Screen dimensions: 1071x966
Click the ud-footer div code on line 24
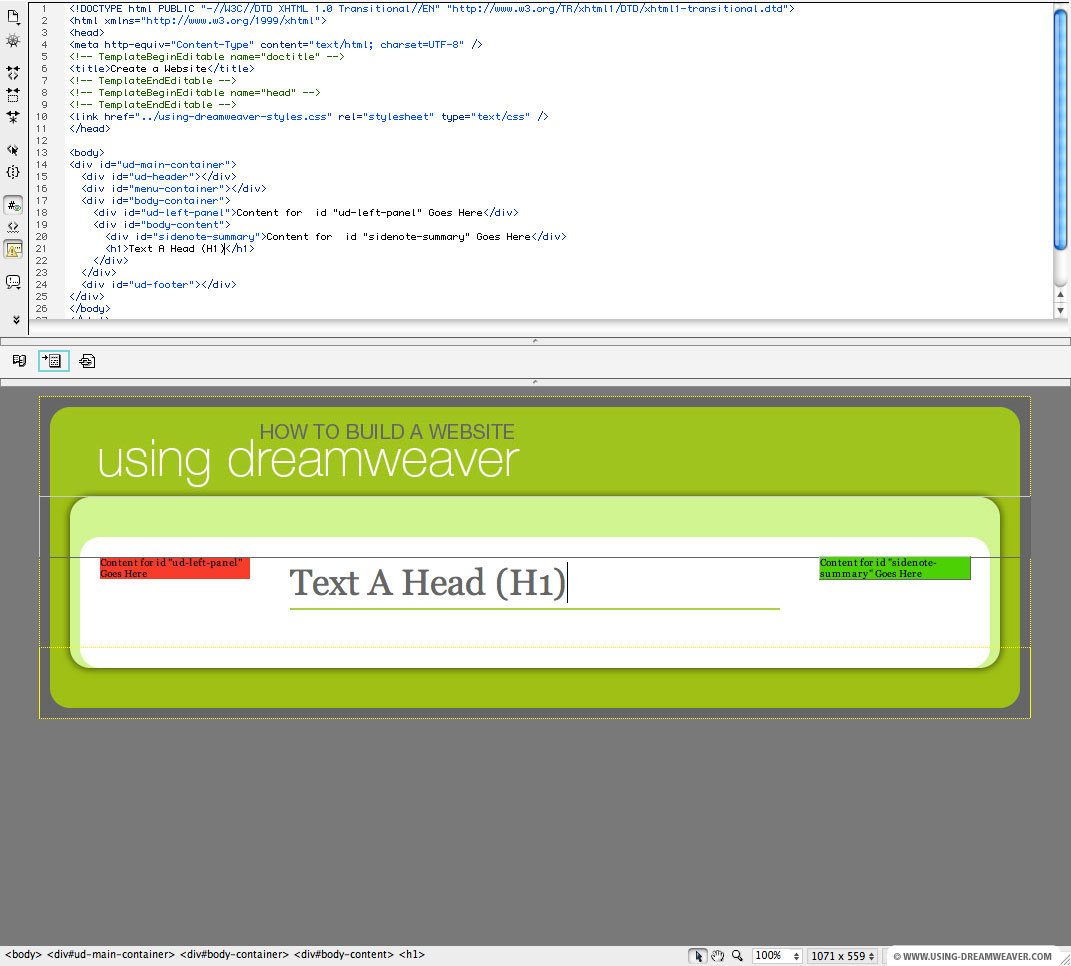[x=158, y=284]
